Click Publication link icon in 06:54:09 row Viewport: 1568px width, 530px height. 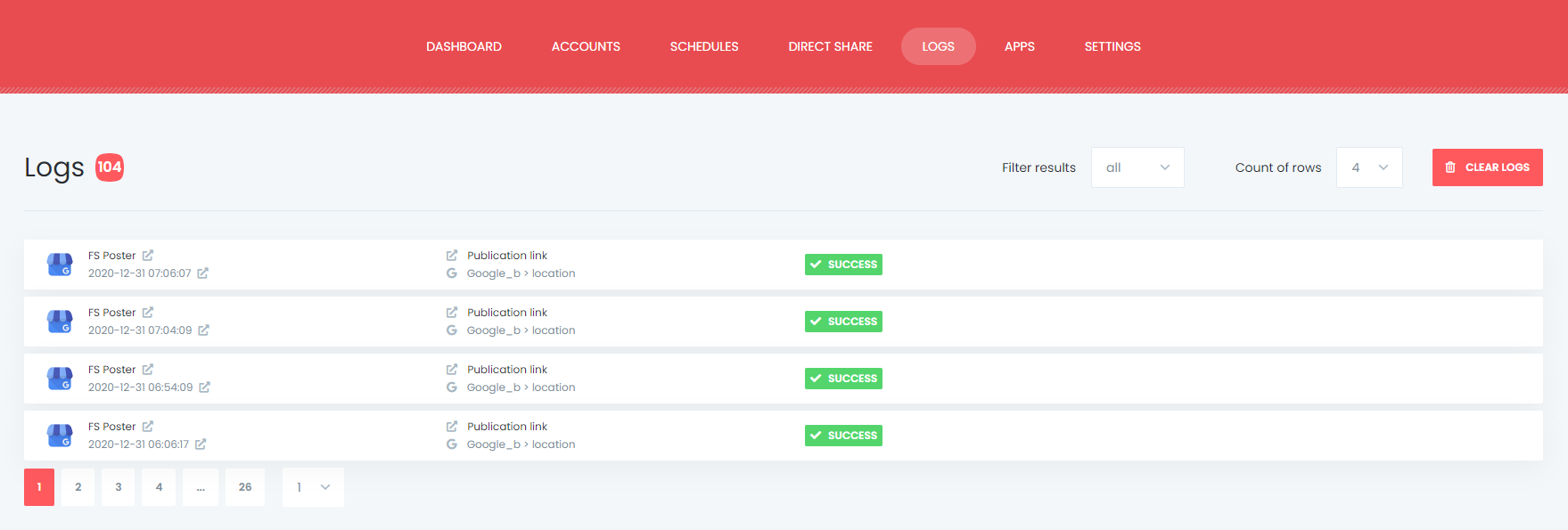pyautogui.click(x=452, y=370)
